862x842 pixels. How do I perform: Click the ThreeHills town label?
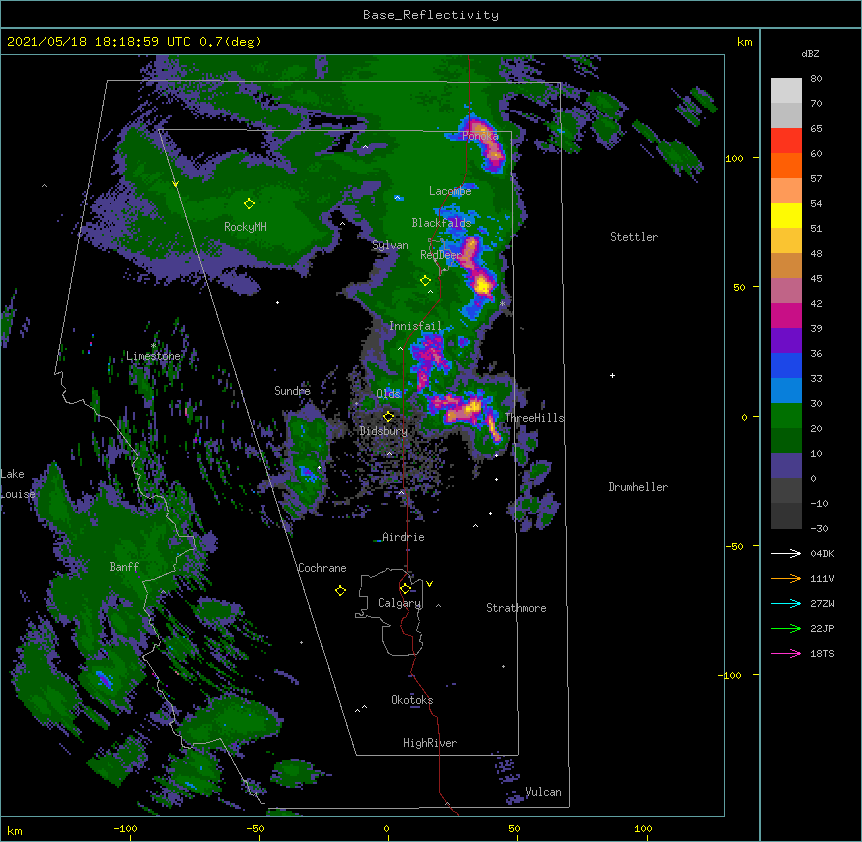click(x=535, y=418)
